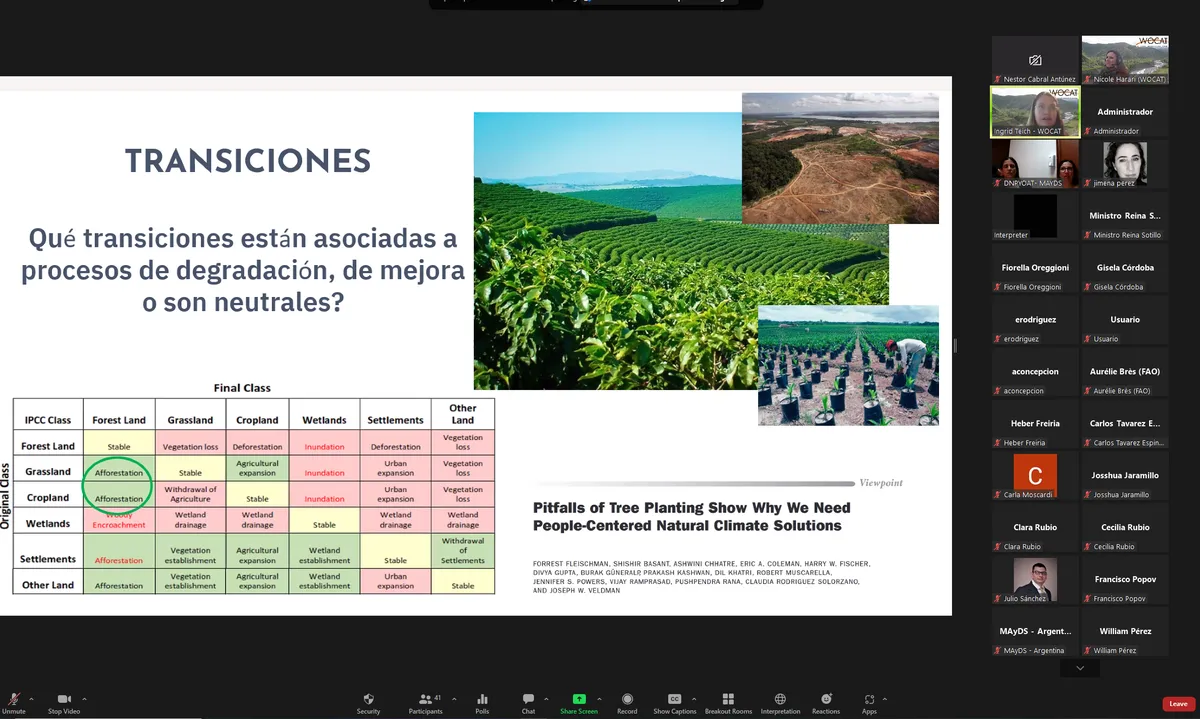Click the red Leave button
The width and height of the screenshot is (1200, 719).
[1178, 704]
